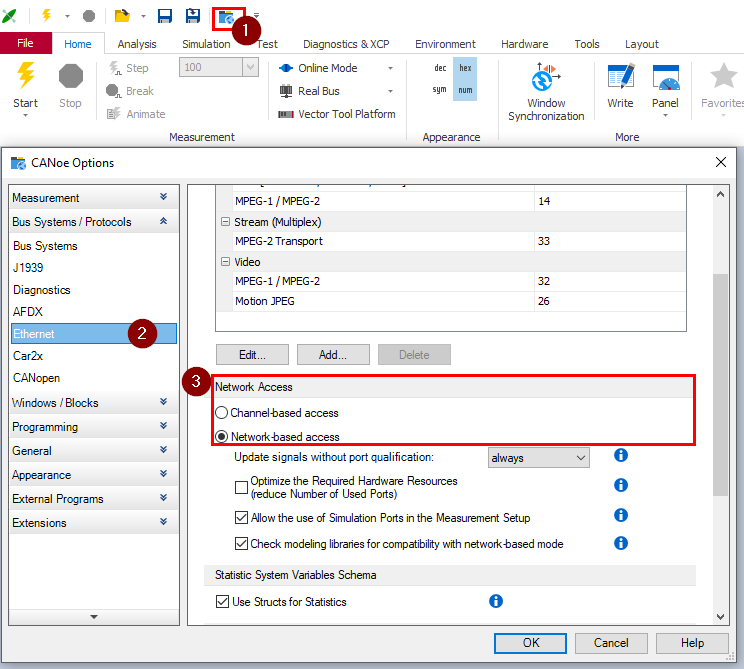Open the Diagnostics & XCP tab
744x669 pixels.
click(x=346, y=44)
